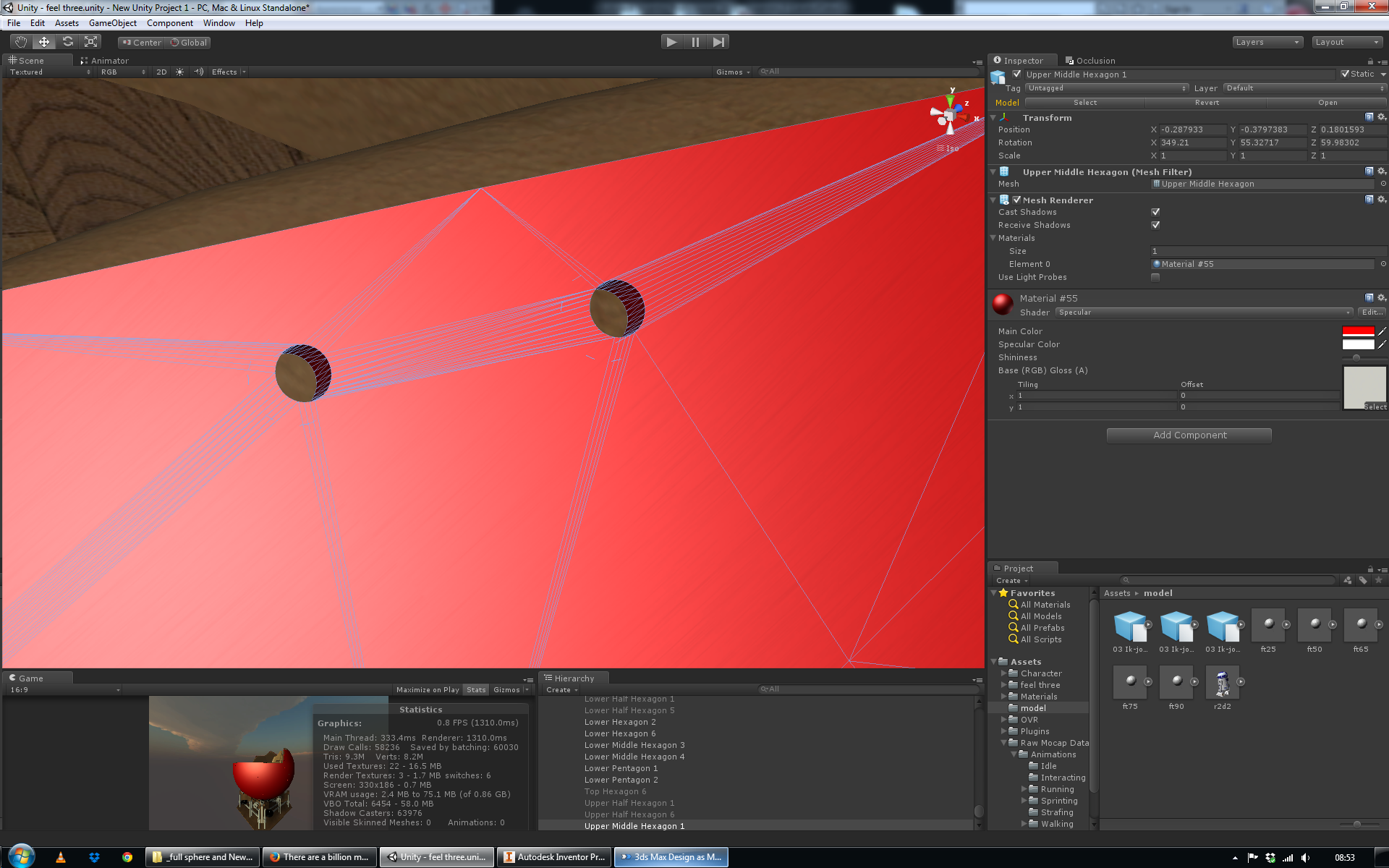
Task: Open the Tag Untagged dropdown
Action: [x=1106, y=88]
